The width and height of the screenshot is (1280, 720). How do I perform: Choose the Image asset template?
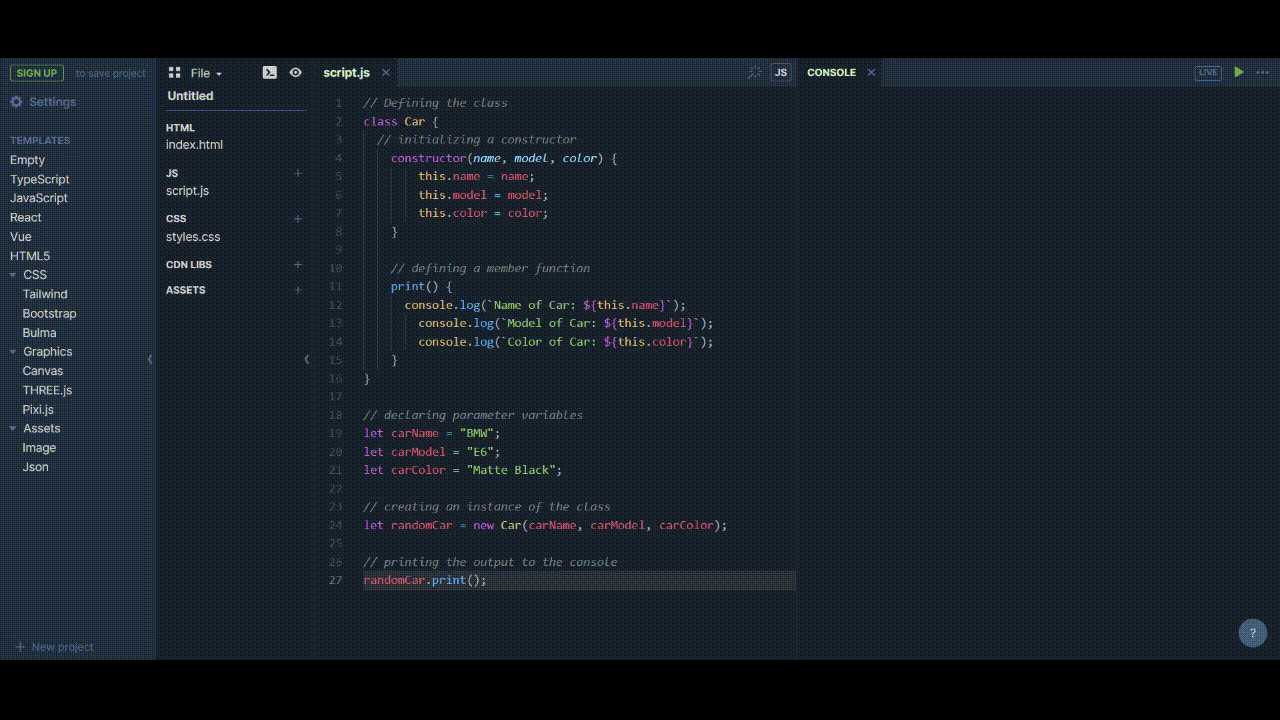[39, 448]
